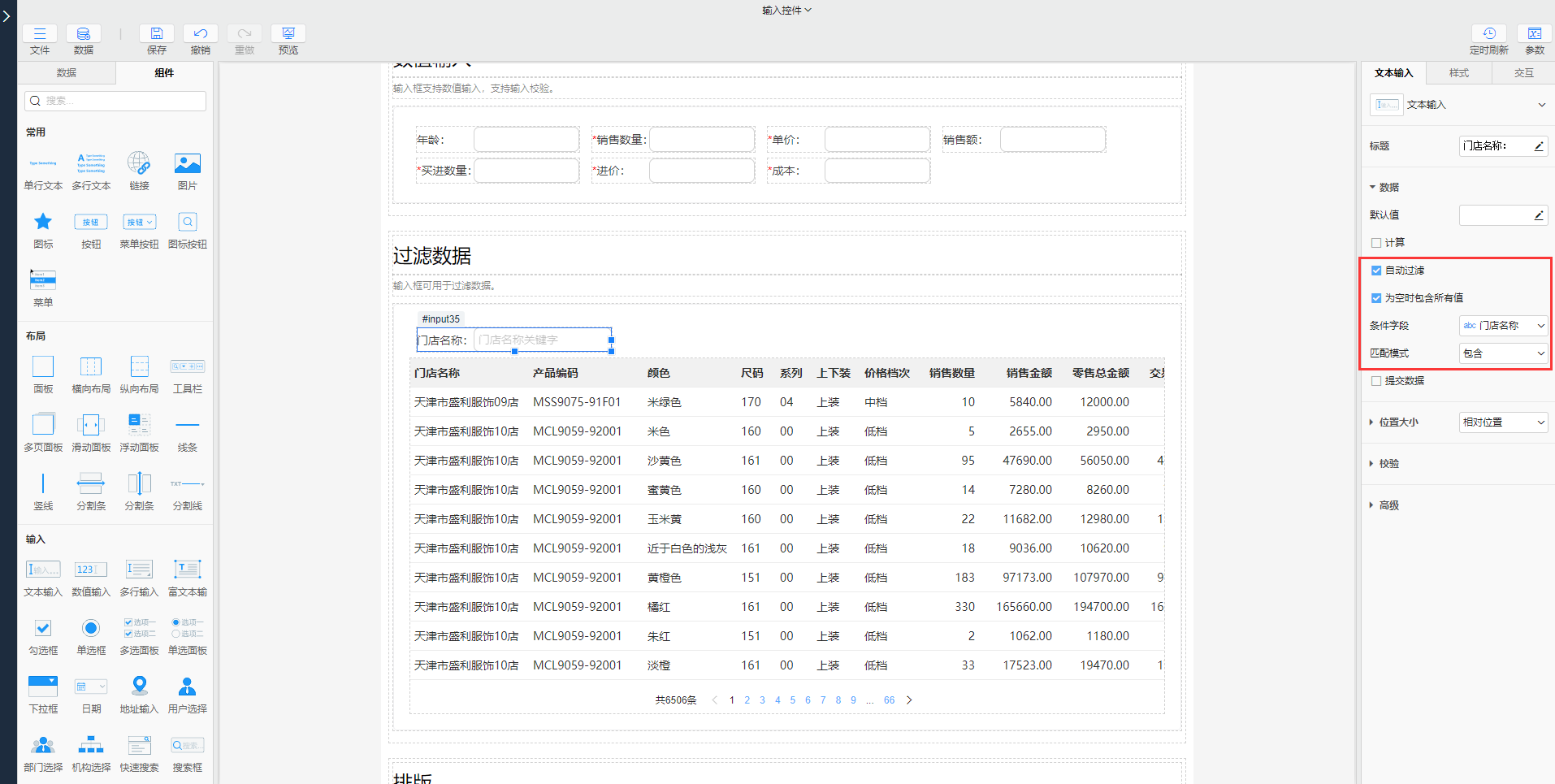The image size is (1555, 784).
Task: Select the 链接 component icon
Action: (139, 163)
